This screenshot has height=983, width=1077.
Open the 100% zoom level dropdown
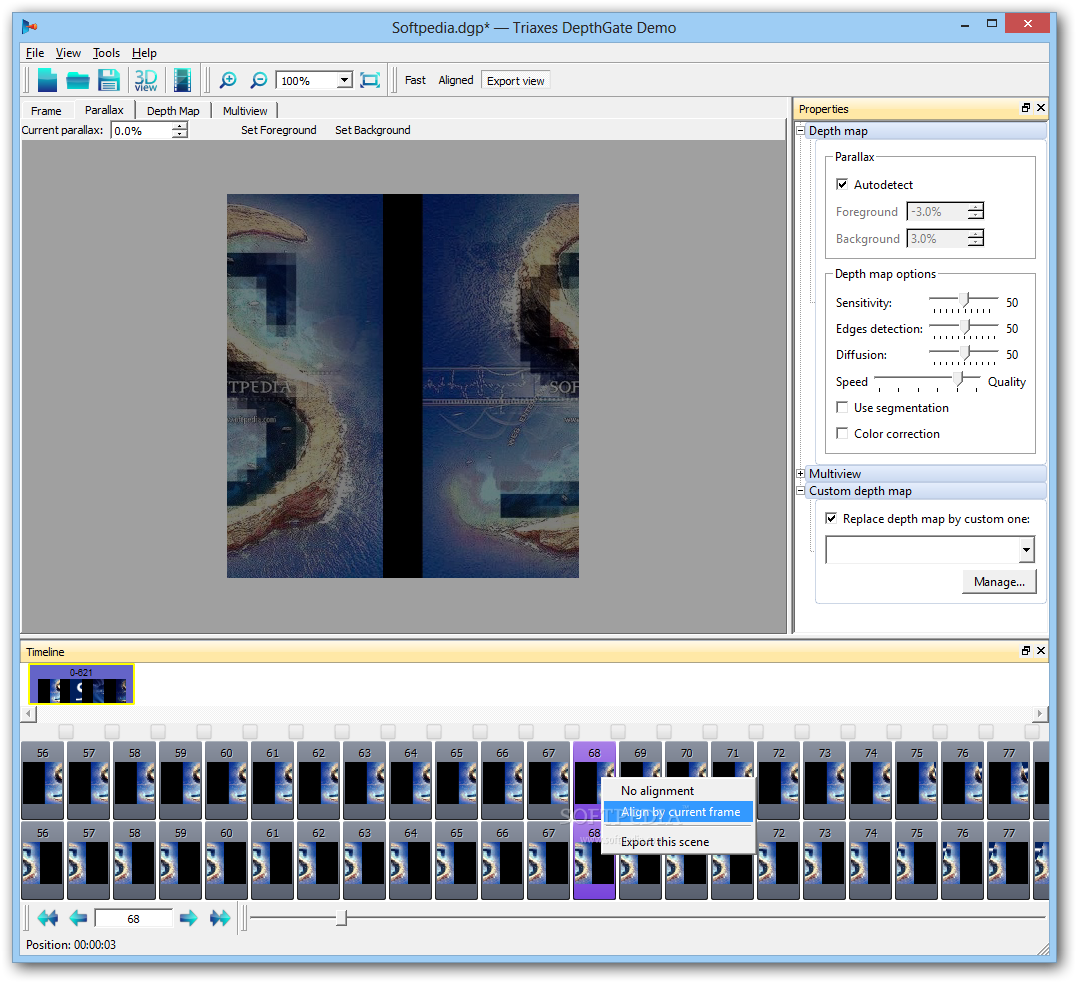click(x=344, y=80)
